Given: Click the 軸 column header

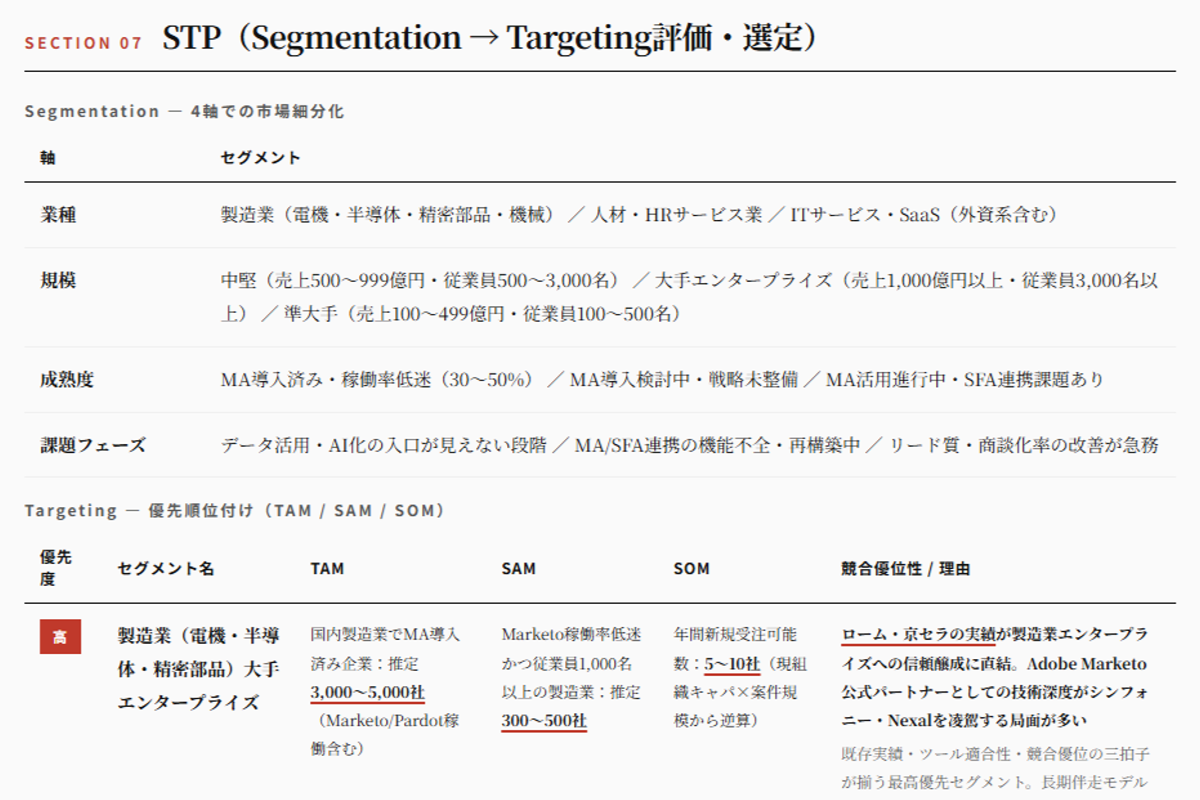Looking at the screenshot, I should (48, 157).
